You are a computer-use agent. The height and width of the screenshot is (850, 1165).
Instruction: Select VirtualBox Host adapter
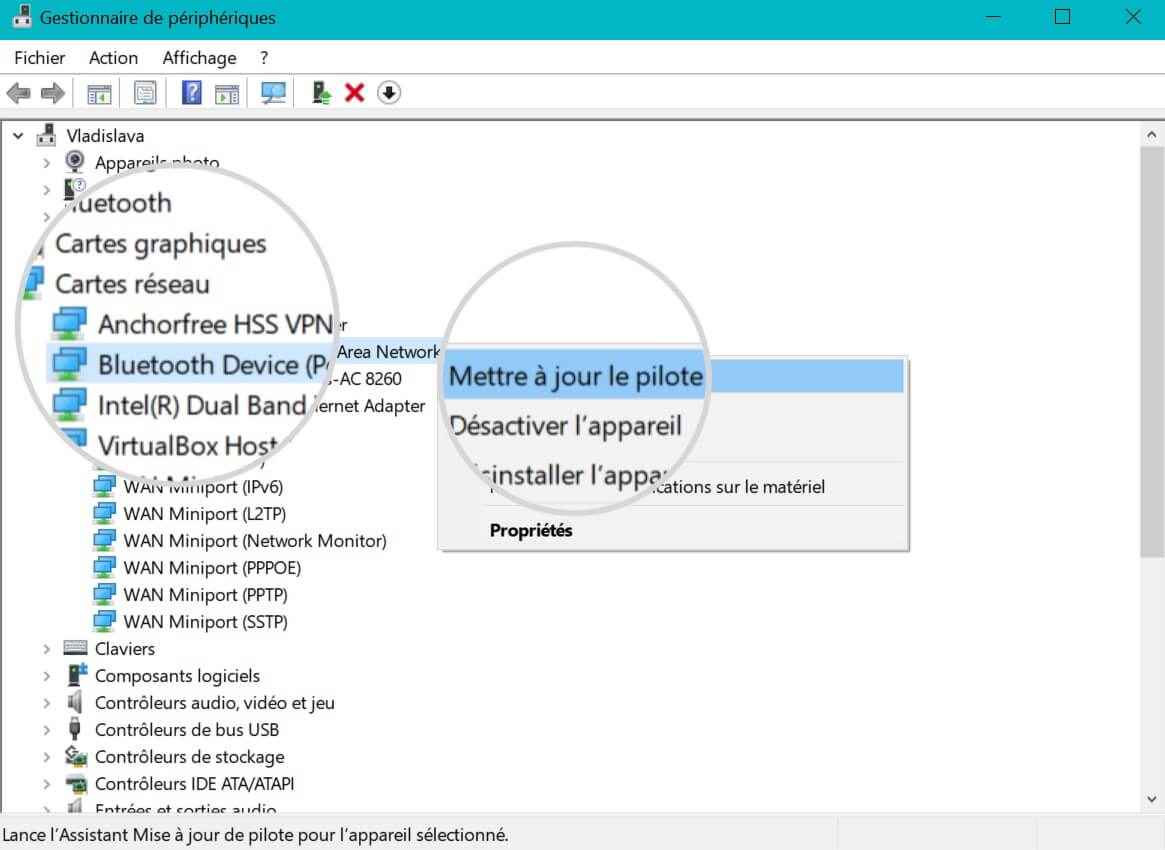tap(187, 445)
